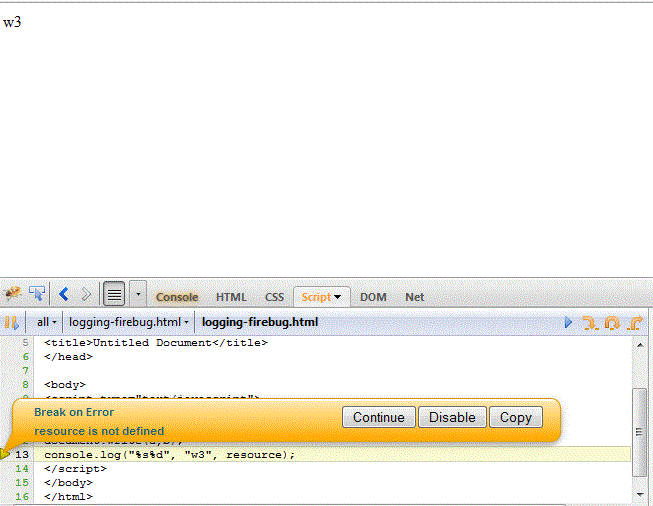Set a breakpoint on line number 14
Screen dimensions: 653x506
pos(22,469)
